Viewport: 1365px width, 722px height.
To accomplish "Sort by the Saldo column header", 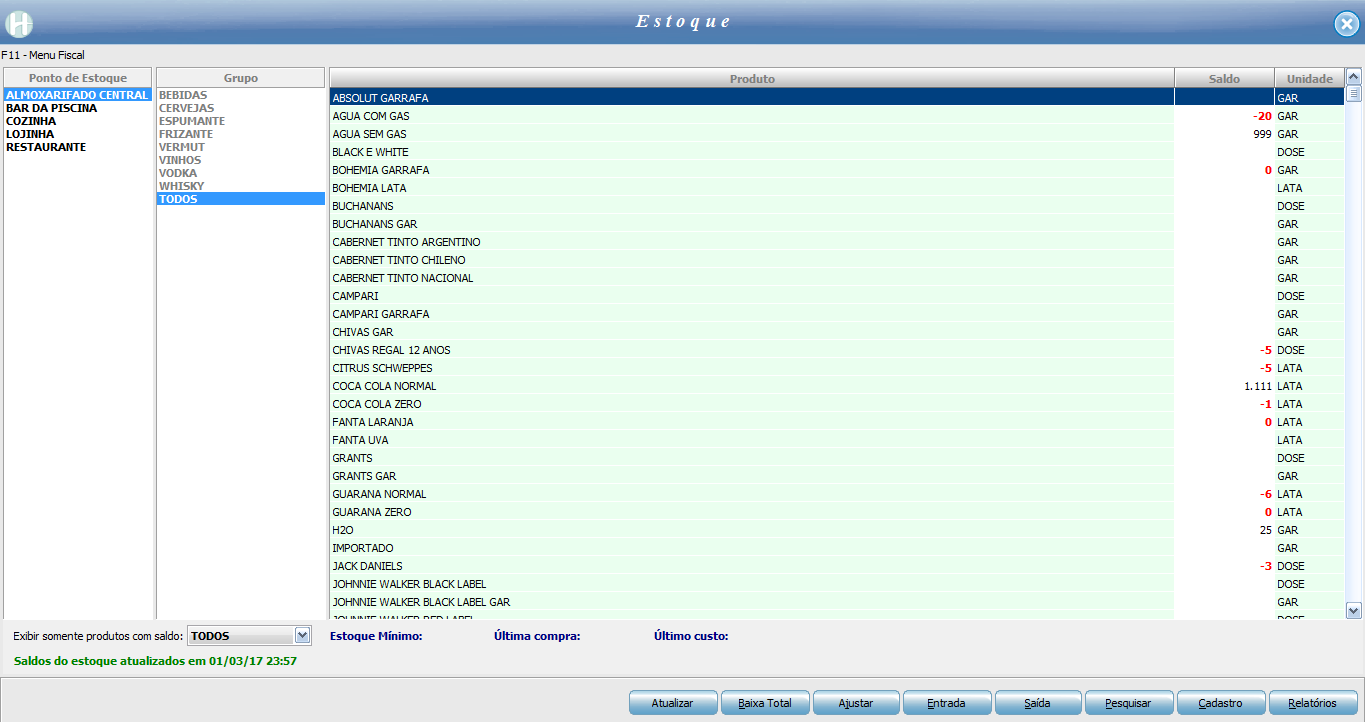I will (1224, 78).
